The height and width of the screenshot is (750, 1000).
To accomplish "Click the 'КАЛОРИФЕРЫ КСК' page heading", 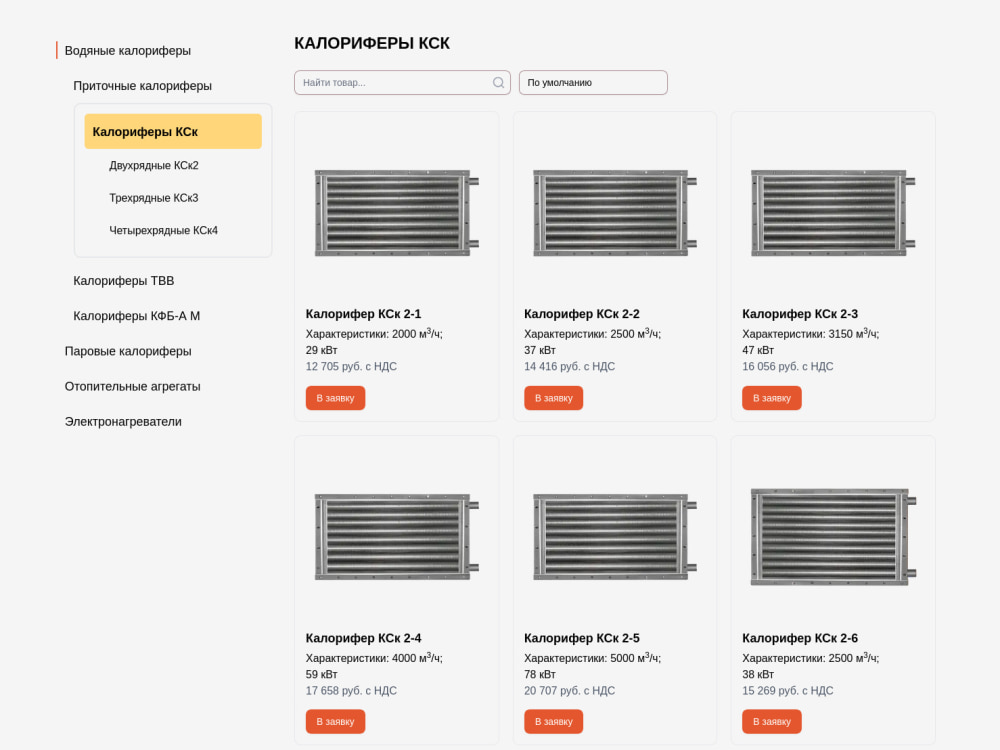I will tap(372, 43).
